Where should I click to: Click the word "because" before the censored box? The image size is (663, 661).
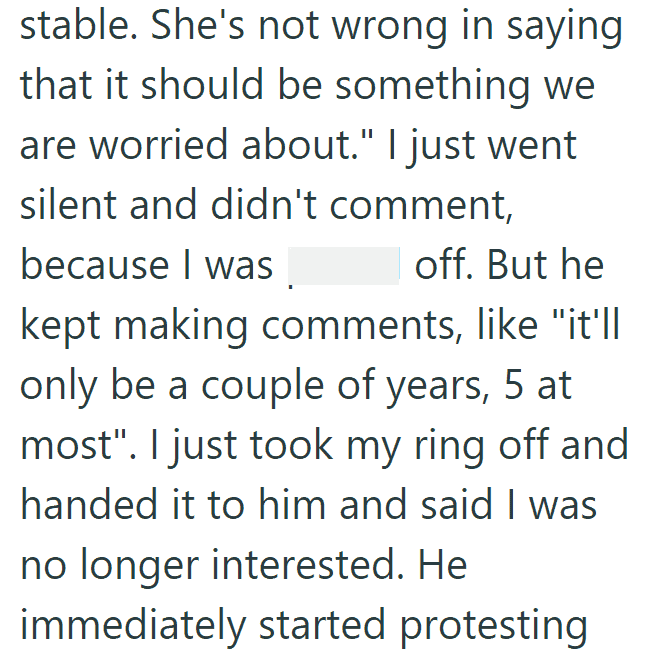click(95, 265)
